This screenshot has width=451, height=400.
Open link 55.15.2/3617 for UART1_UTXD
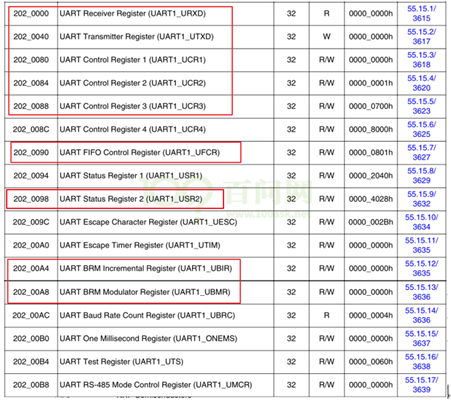click(421, 37)
